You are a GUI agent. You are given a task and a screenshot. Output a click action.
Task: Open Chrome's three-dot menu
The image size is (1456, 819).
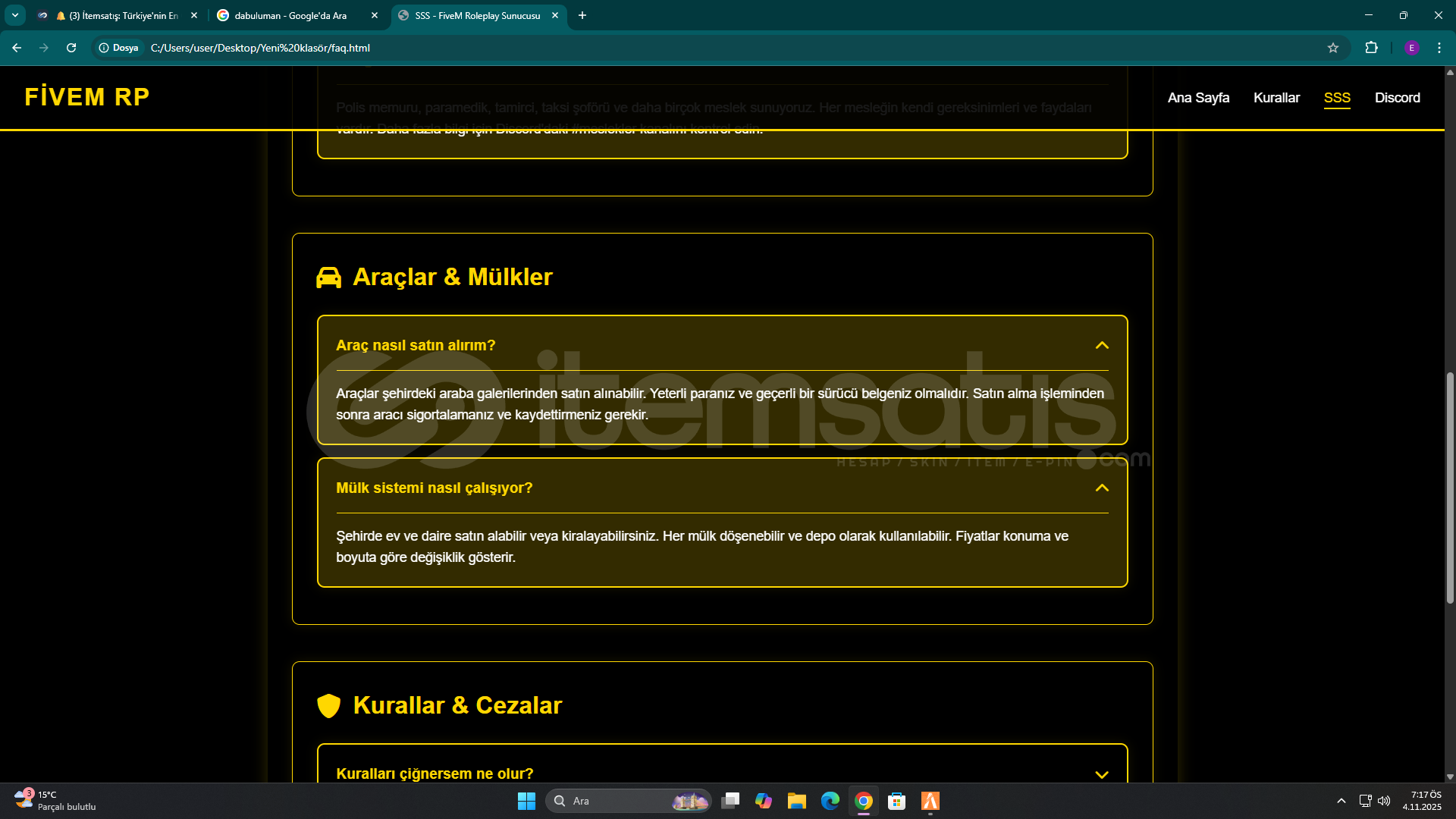point(1439,48)
